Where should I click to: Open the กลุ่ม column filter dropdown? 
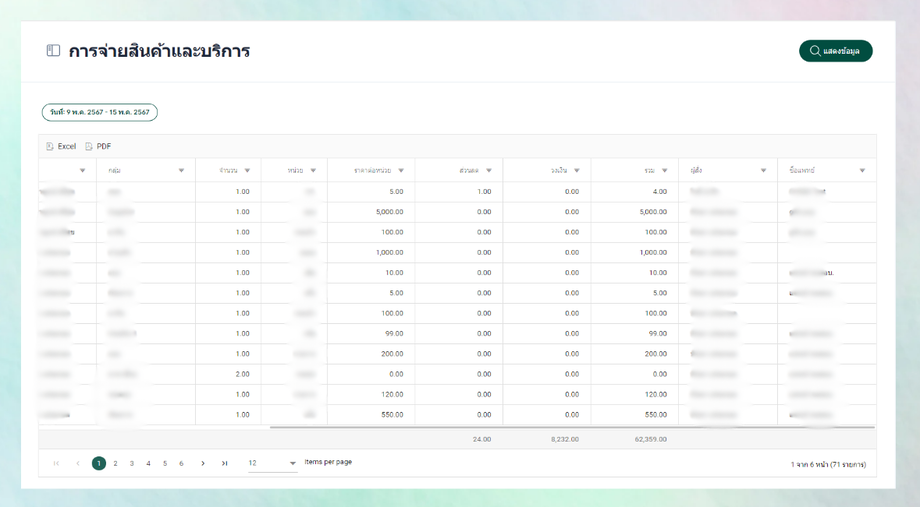click(x=181, y=170)
